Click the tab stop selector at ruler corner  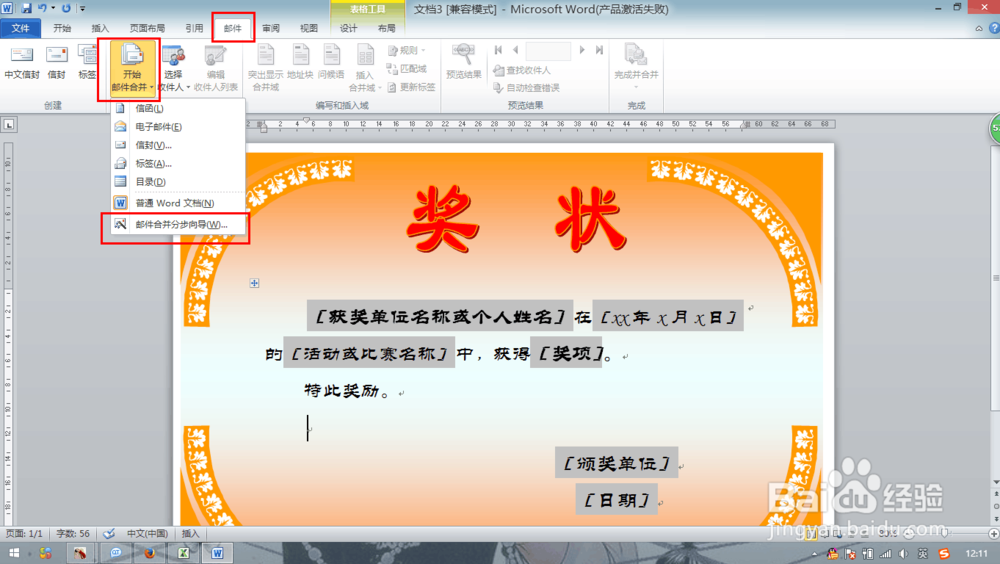(x=9, y=124)
